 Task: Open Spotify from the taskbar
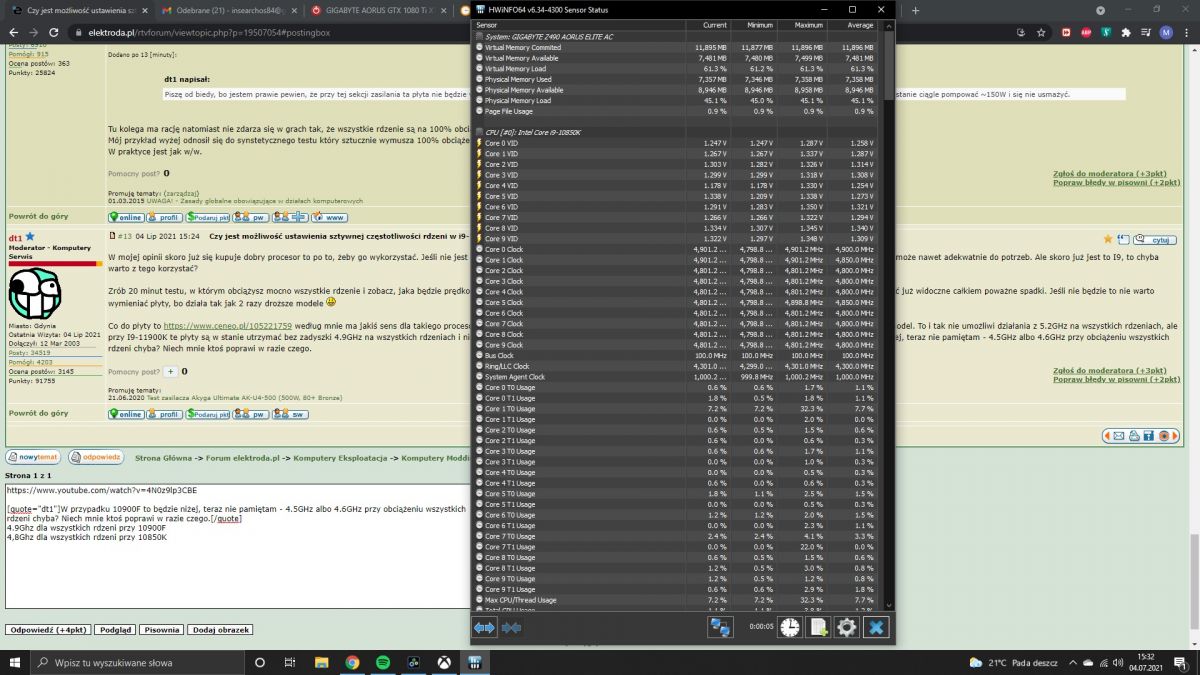point(382,662)
